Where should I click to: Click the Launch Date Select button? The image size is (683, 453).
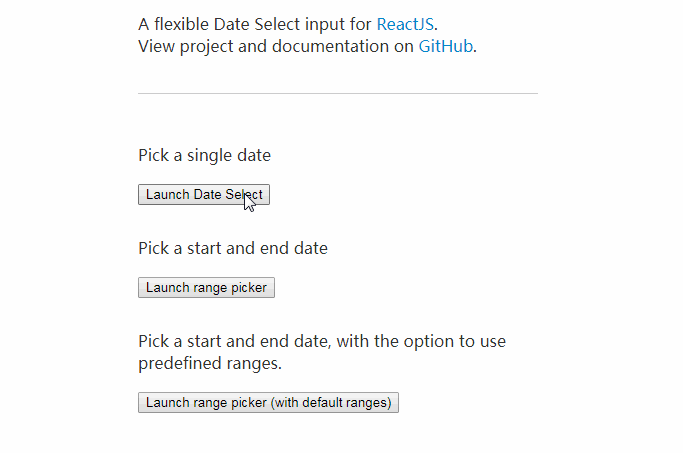tap(203, 195)
